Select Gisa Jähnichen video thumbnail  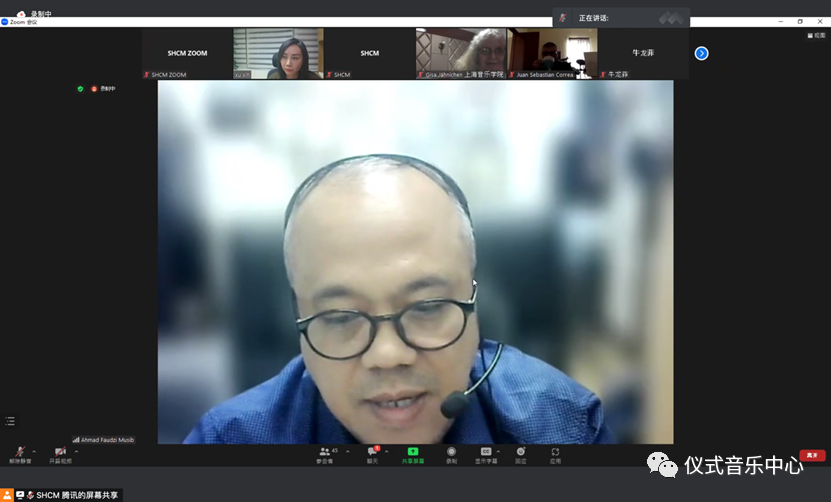pyautogui.click(x=461, y=53)
